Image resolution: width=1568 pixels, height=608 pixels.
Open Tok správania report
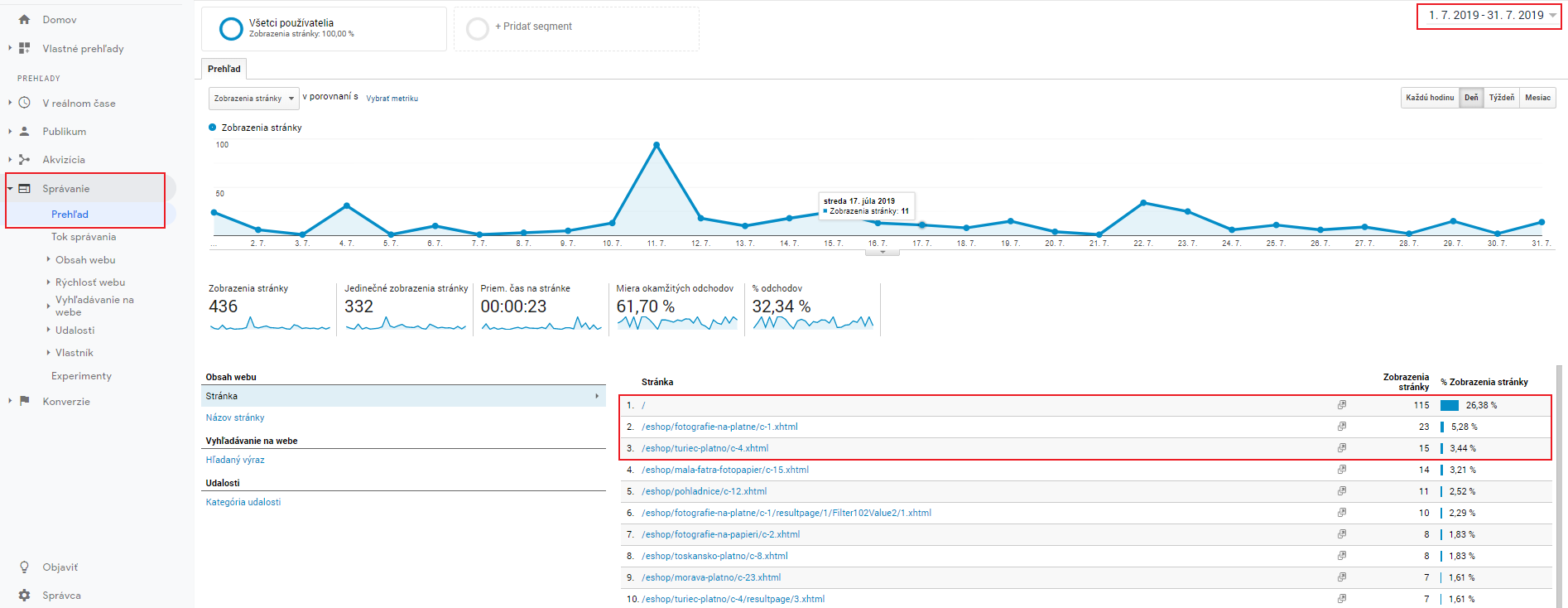click(84, 237)
